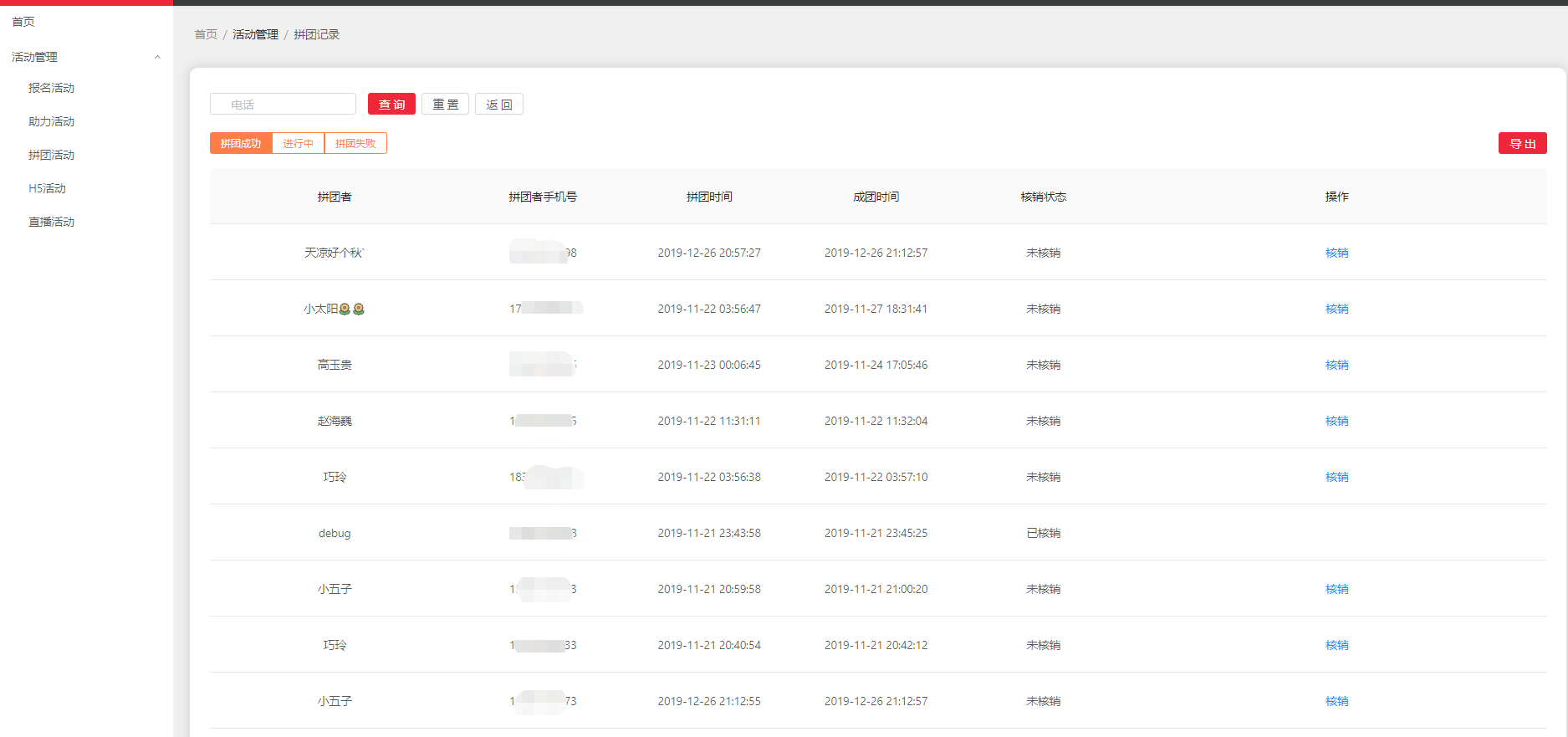
Task: Select the name 小太阳 with flower emojis
Action: tap(335, 309)
